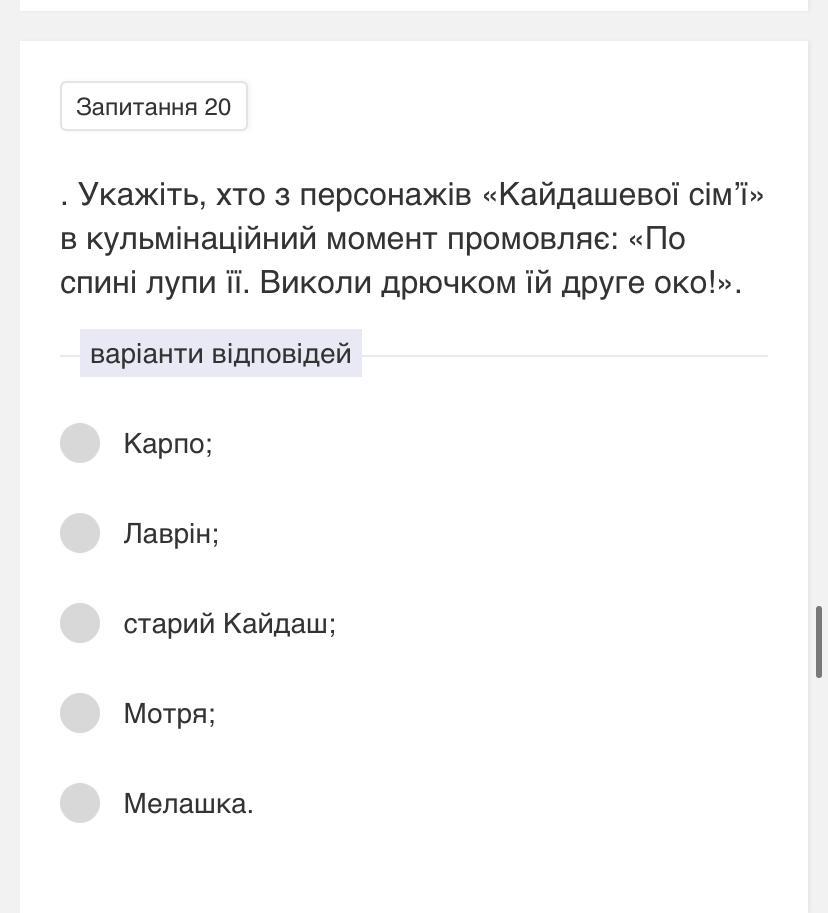Screen dimensions: 828x913
Task: Choose the Лаврін radio button
Action: [80, 533]
